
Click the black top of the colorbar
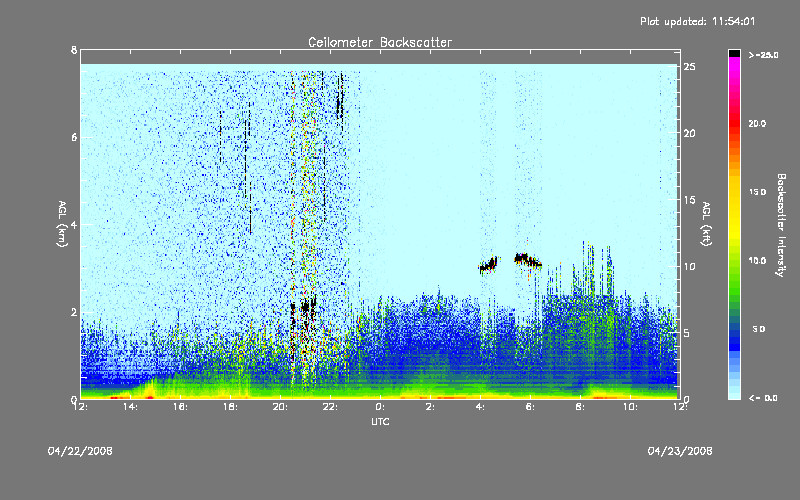(734, 53)
